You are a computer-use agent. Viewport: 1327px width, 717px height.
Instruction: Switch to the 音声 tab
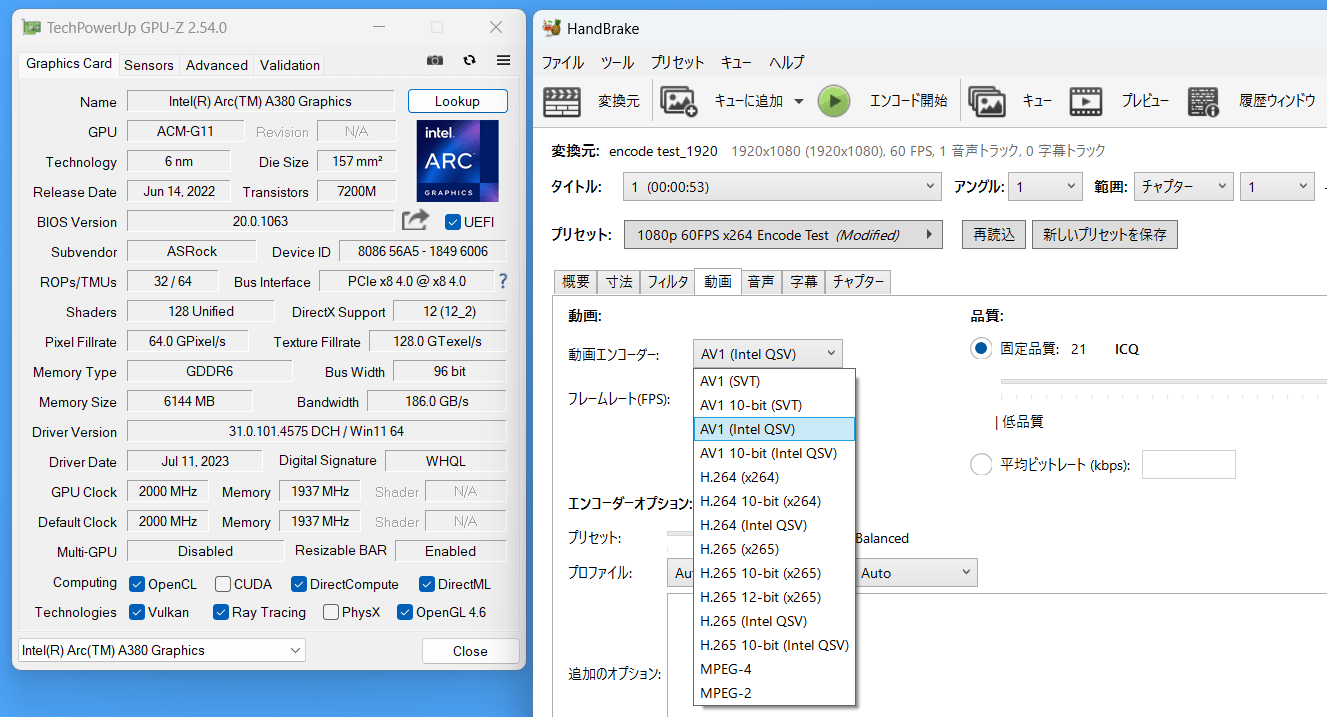(x=761, y=282)
